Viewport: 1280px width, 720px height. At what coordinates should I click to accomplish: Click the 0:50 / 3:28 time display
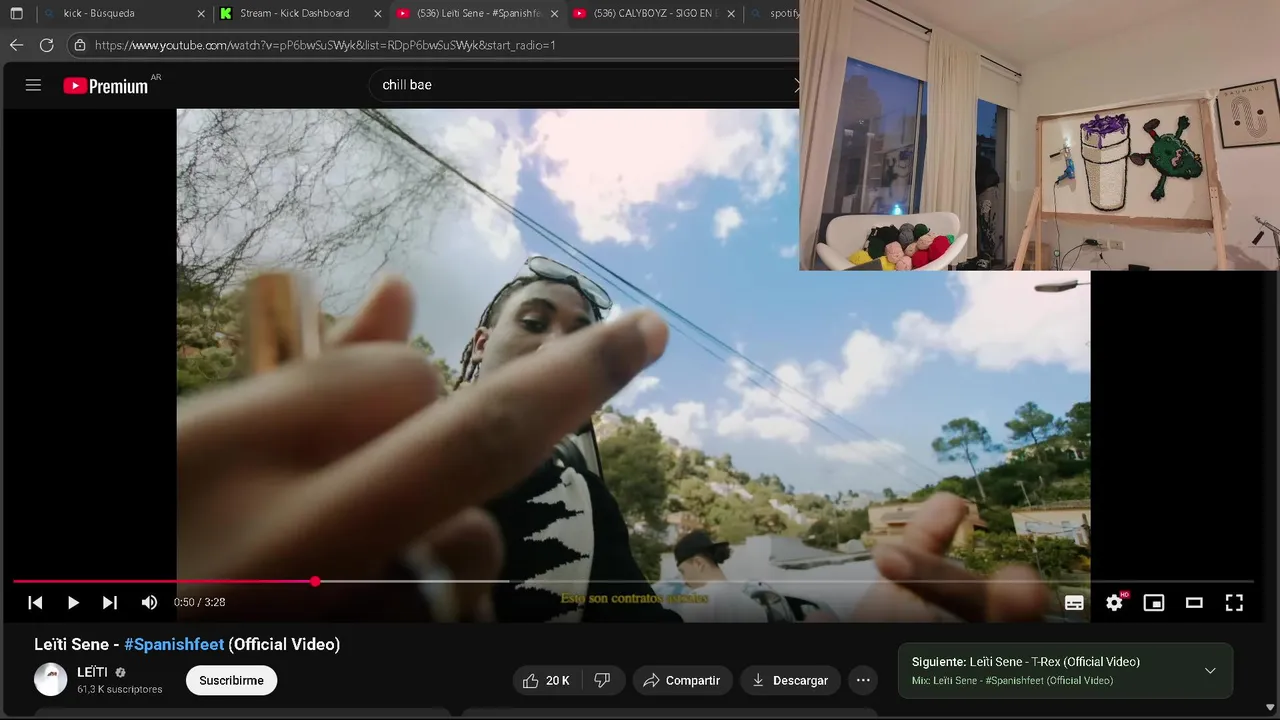coord(199,602)
